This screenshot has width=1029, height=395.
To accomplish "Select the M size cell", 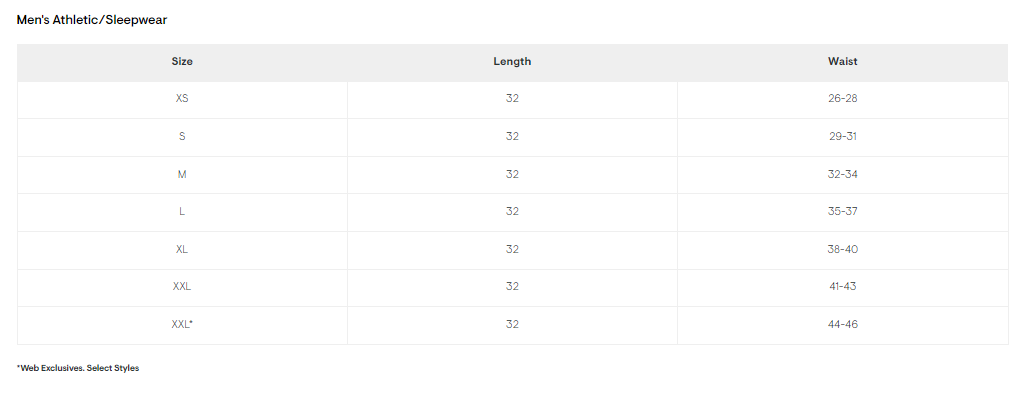I will coord(182,175).
